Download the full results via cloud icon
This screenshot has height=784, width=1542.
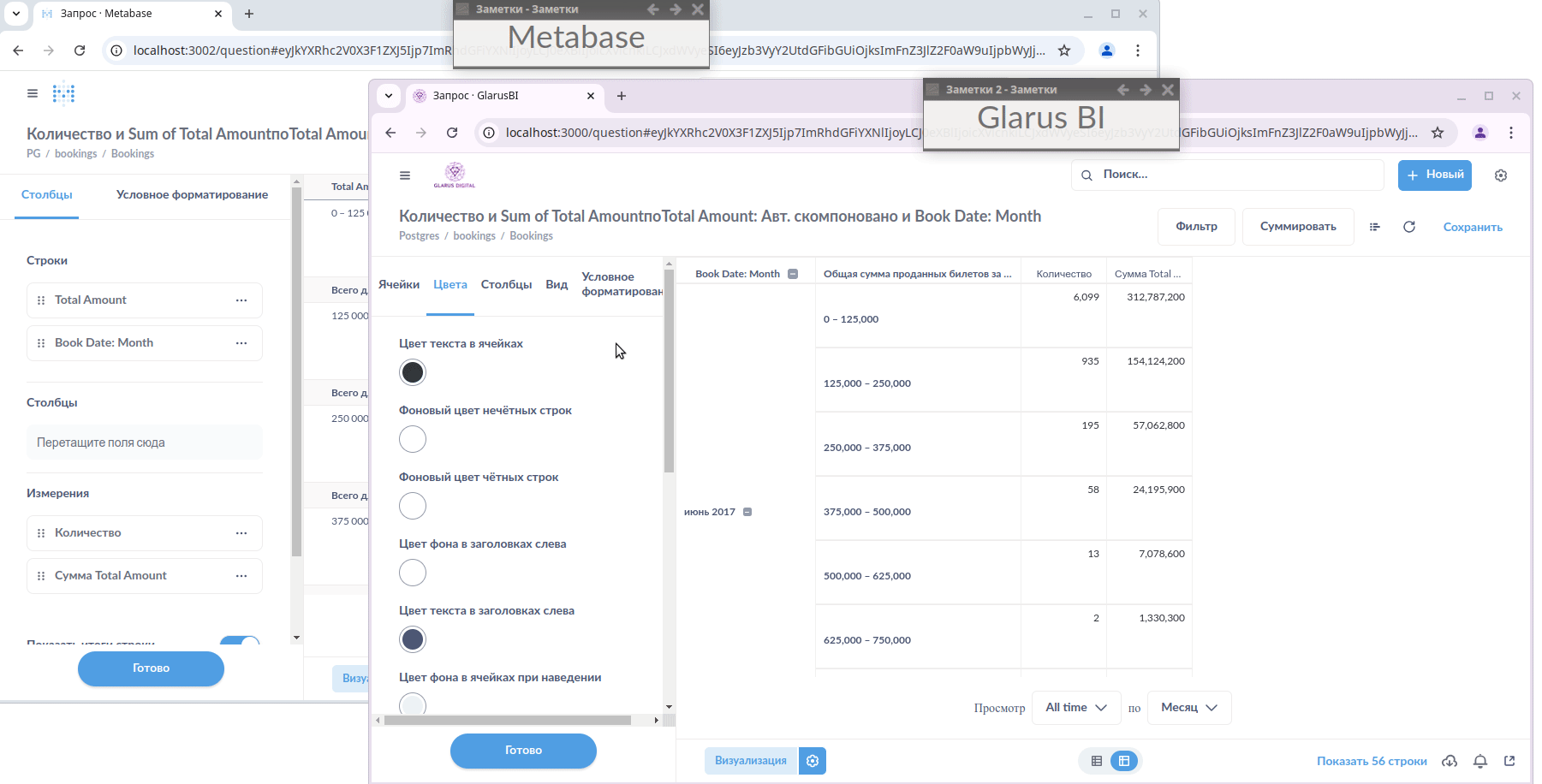click(x=1450, y=761)
